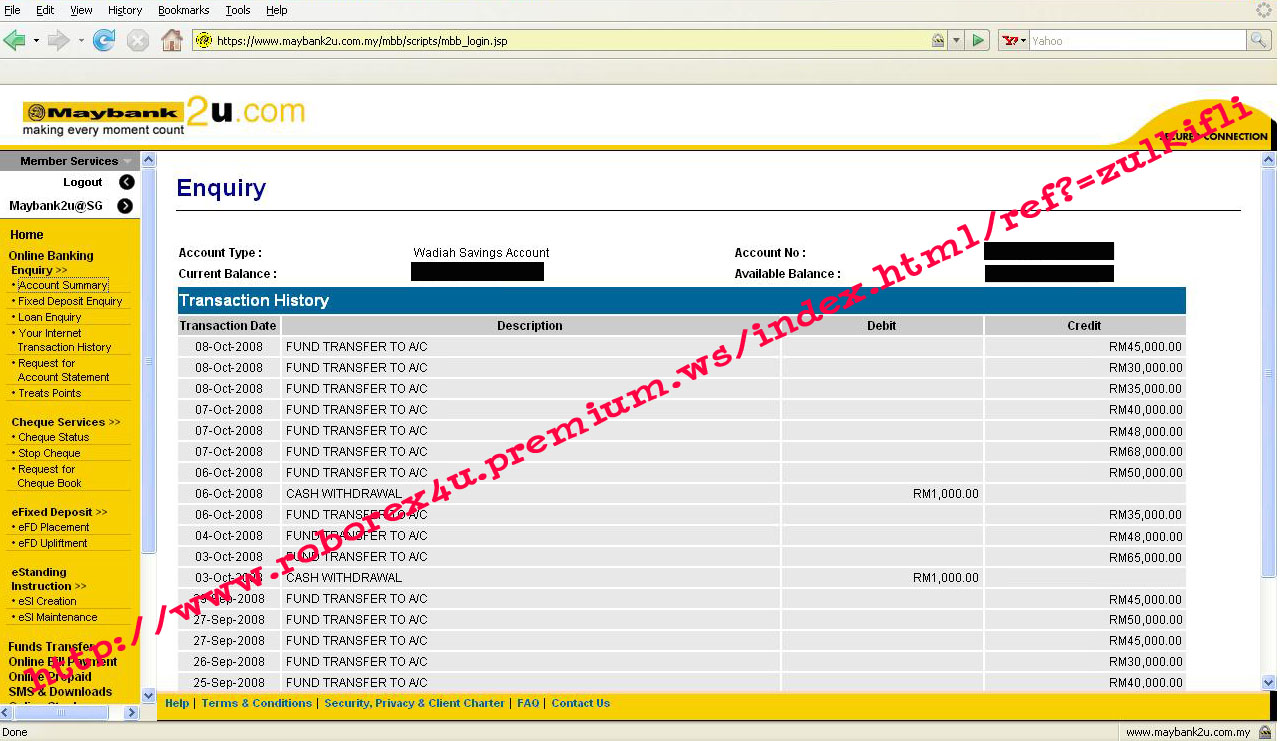This screenshot has width=1280, height=741.
Task: Open Account Summary in the sidebar
Action: click(63, 285)
